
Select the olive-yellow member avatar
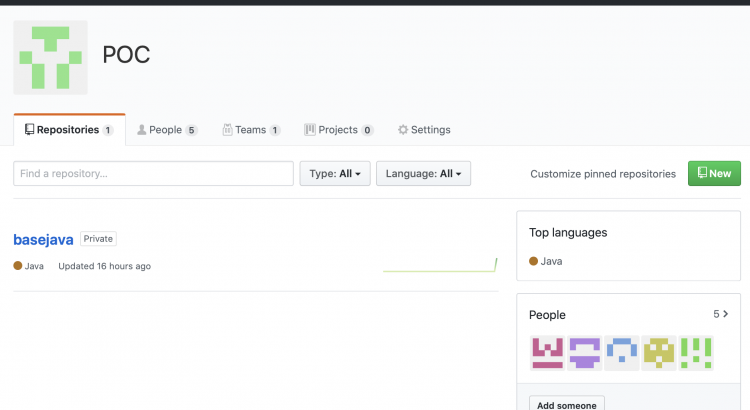pyautogui.click(x=658, y=353)
